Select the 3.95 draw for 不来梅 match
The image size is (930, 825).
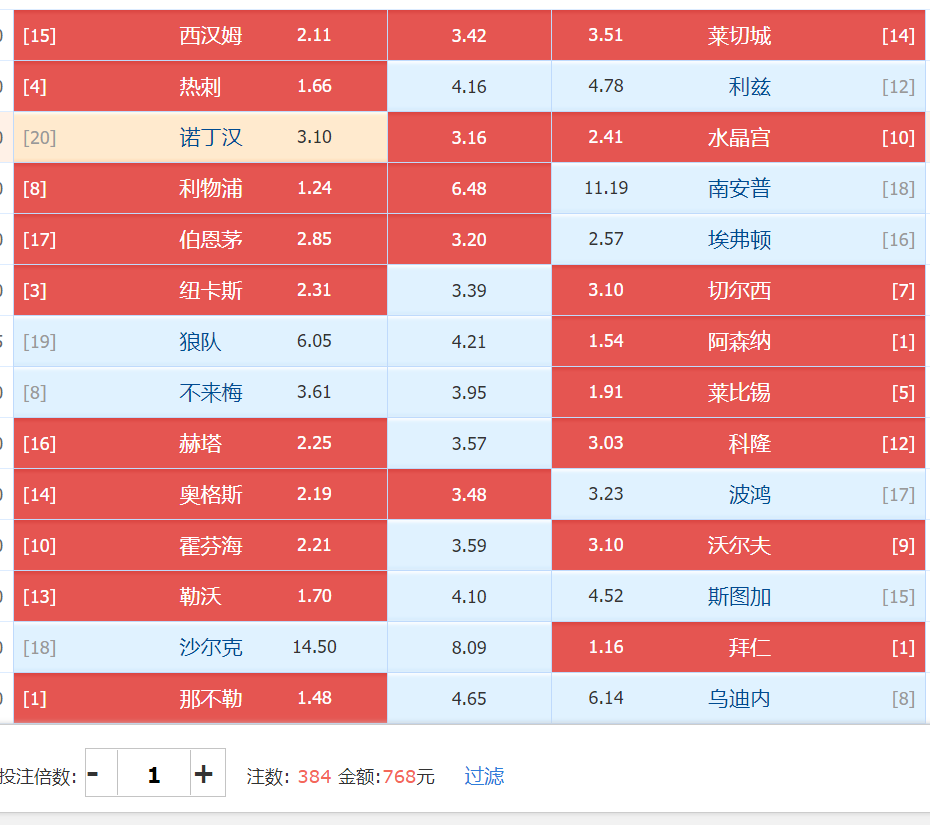[x=469, y=393]
